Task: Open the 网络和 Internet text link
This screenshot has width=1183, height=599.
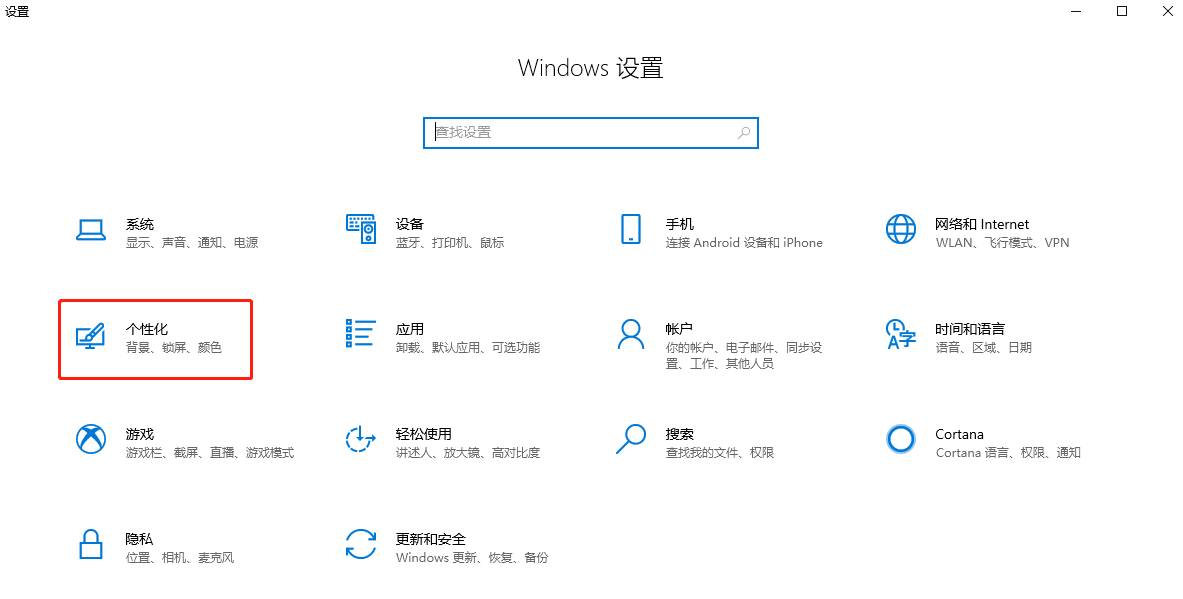Action: pos(981,224)
